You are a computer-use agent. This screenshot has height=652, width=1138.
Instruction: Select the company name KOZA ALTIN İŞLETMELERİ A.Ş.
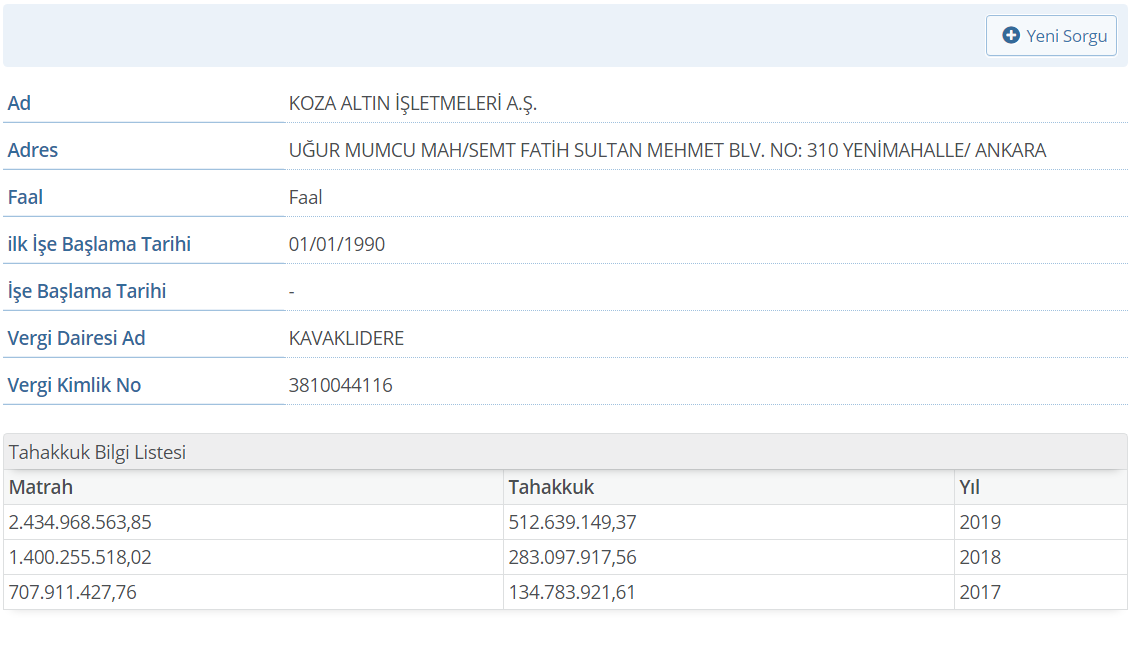coord(413,103)
